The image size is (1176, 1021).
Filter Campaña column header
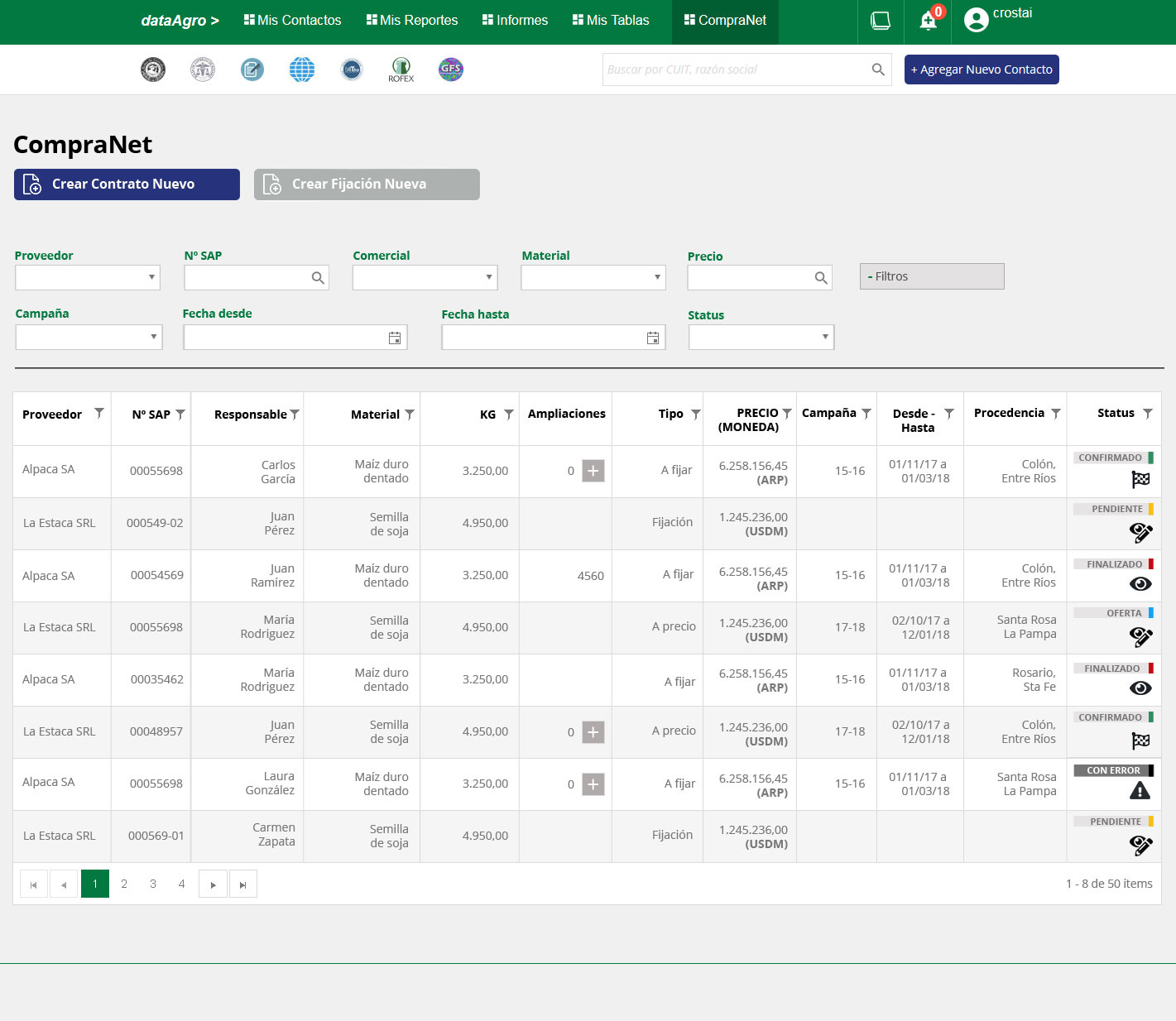click(866, 413)
